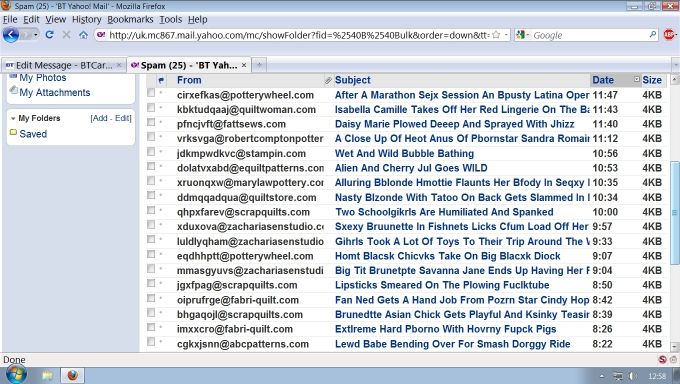Tick checkbox for eqdhhptt@potterywheel.com message
The height and width of the screenshot is (384, 680).
(x=151, y=254)
